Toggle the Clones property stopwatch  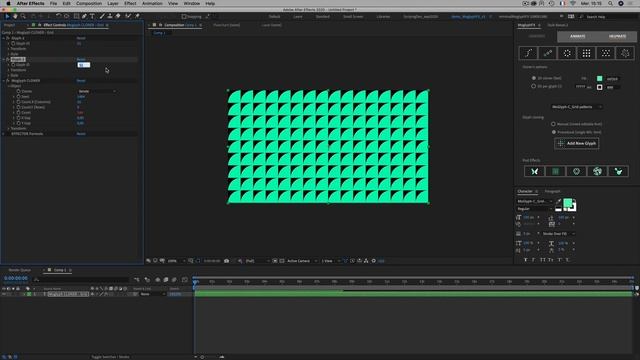[x=18, y=91]
